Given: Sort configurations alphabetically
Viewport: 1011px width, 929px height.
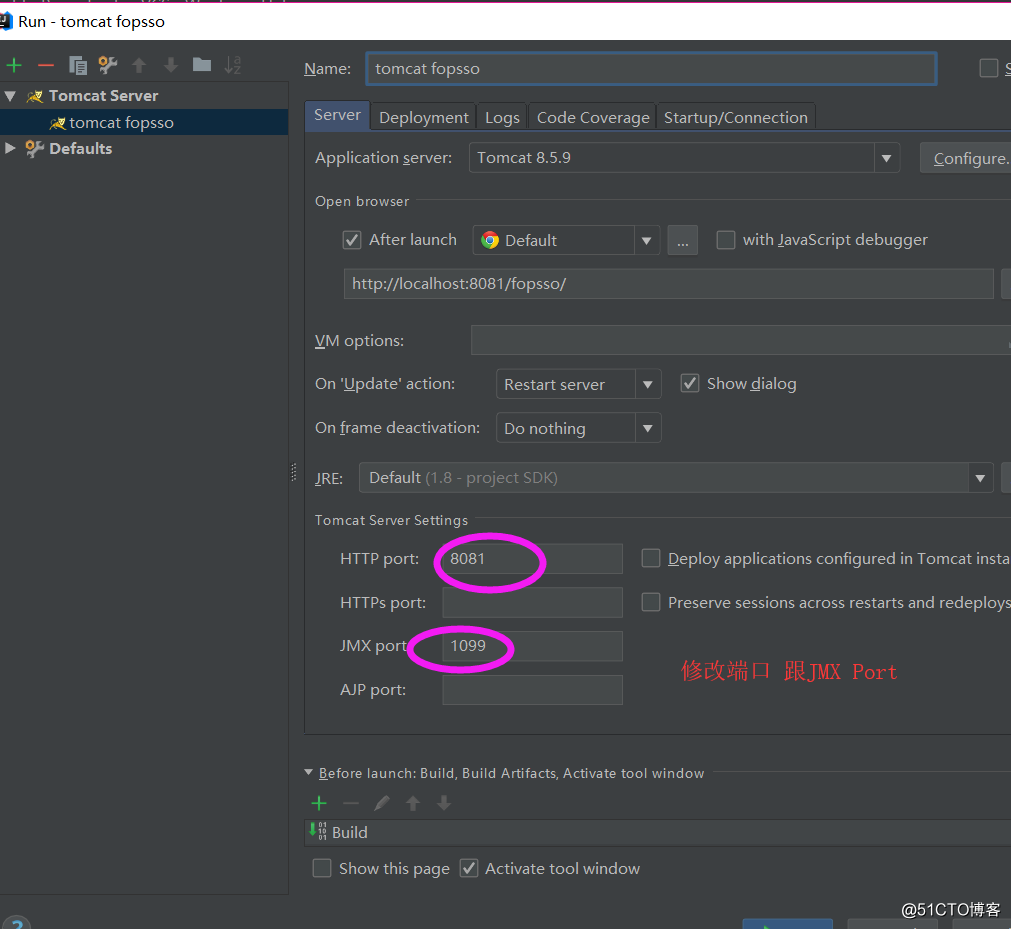Looking at the screenshot, I should [x=233, y=65].
